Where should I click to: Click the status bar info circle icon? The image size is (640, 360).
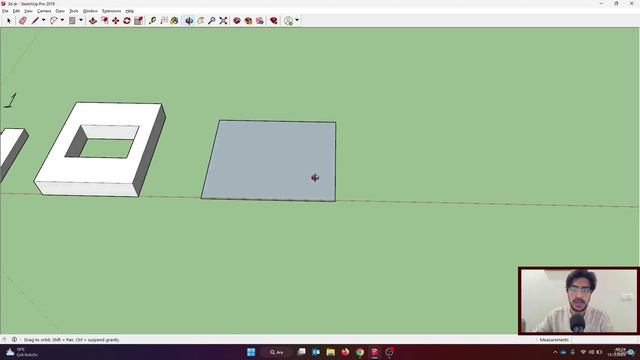point(14,340)
